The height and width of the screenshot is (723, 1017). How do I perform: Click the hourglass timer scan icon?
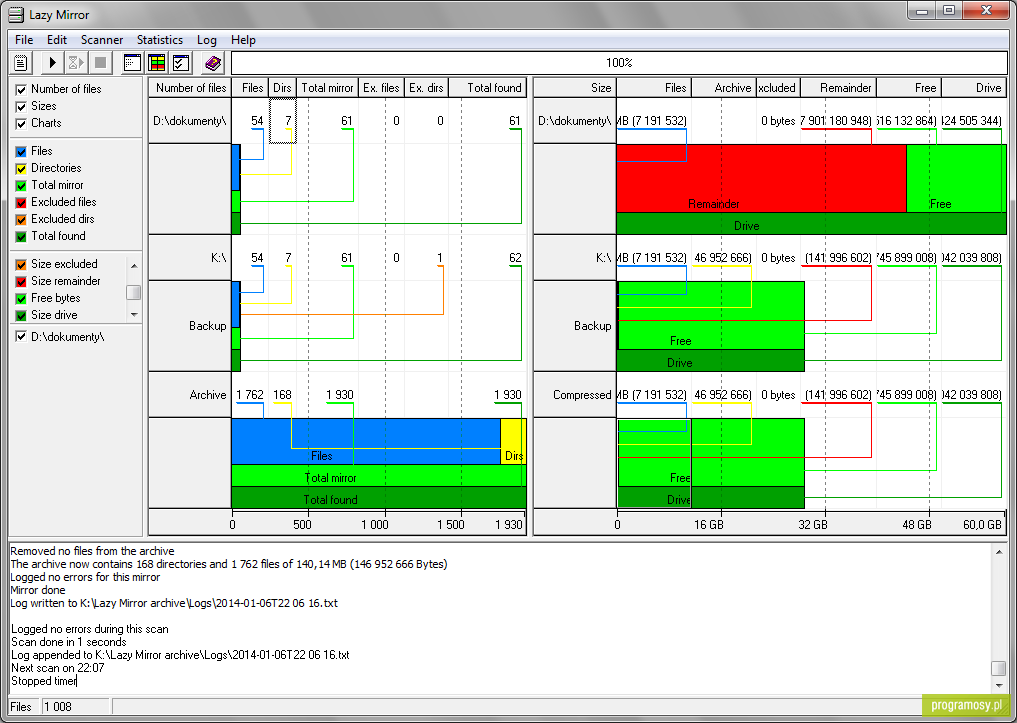click(76, 63)
